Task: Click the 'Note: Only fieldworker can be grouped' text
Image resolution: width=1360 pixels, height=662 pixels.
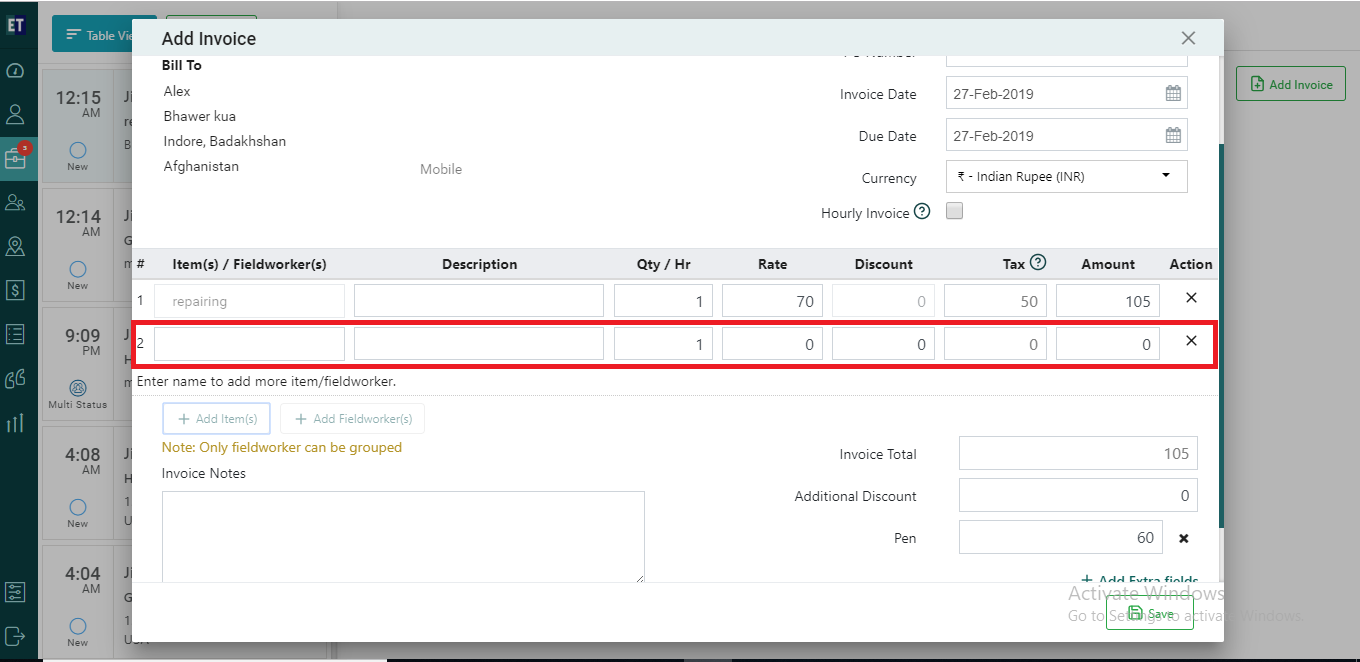Action: tap(282, 447)
